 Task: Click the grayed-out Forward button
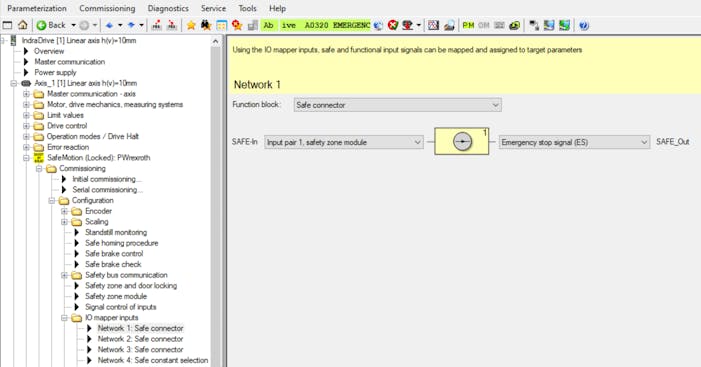point(84,25)
